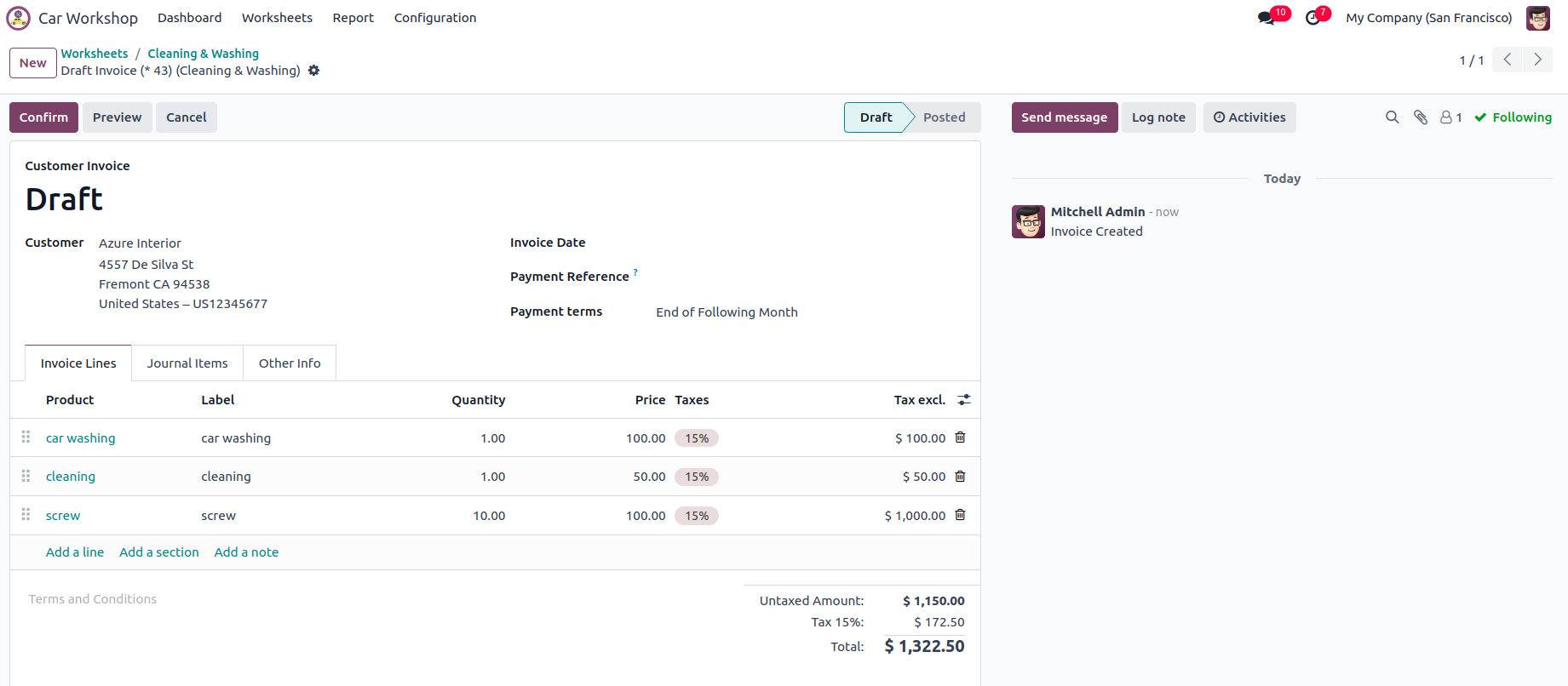The image size is (1568, 686).
Task: Delete the car washing invoice line
Action: click(x=960, y=437)
